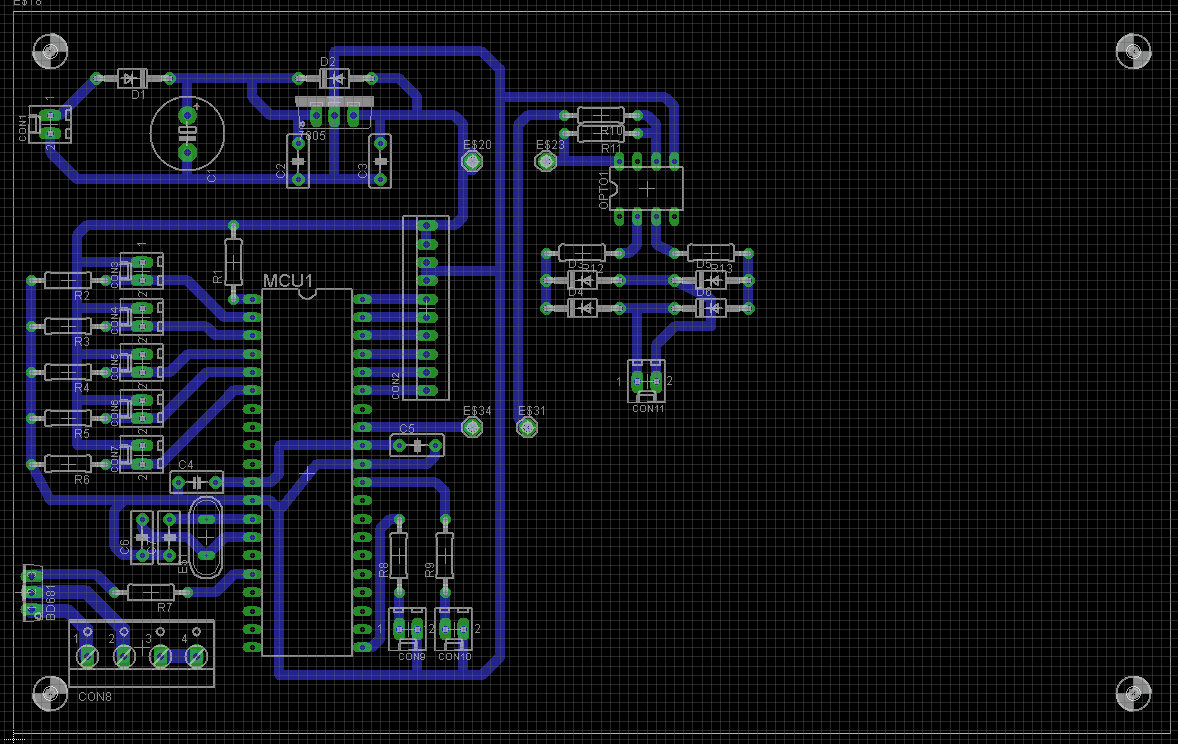The width and height of the screenshot is (1178, 744).
Task: Pick the large C1 electrolytic capacitor
Action: (187, 131)
